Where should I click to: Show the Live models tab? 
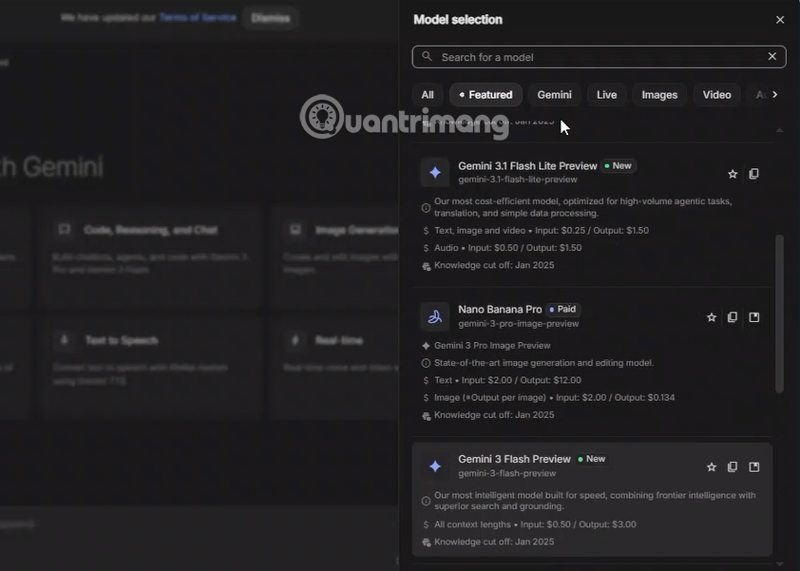pos(607,95)
